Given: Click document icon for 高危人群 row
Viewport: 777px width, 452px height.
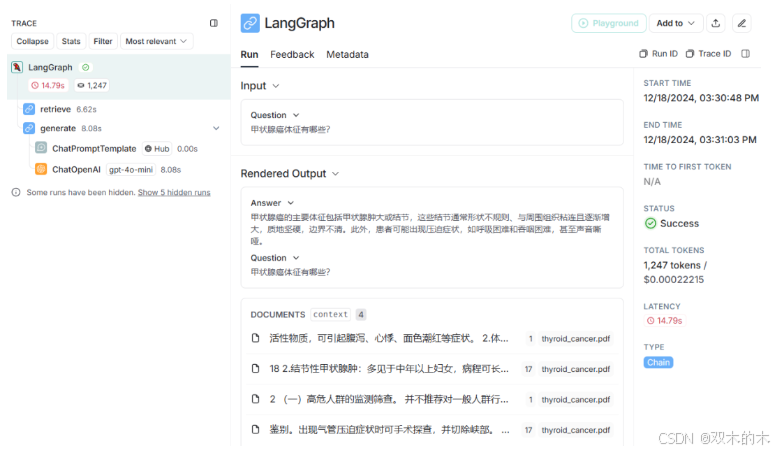Looking at the screenshot, I should click(x=256, y=399).
